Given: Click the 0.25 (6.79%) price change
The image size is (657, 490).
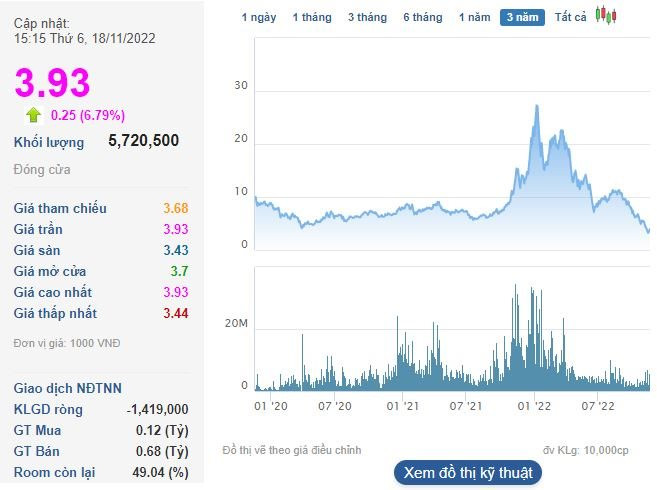Looking at the screenshot, I should click(88, 115).
